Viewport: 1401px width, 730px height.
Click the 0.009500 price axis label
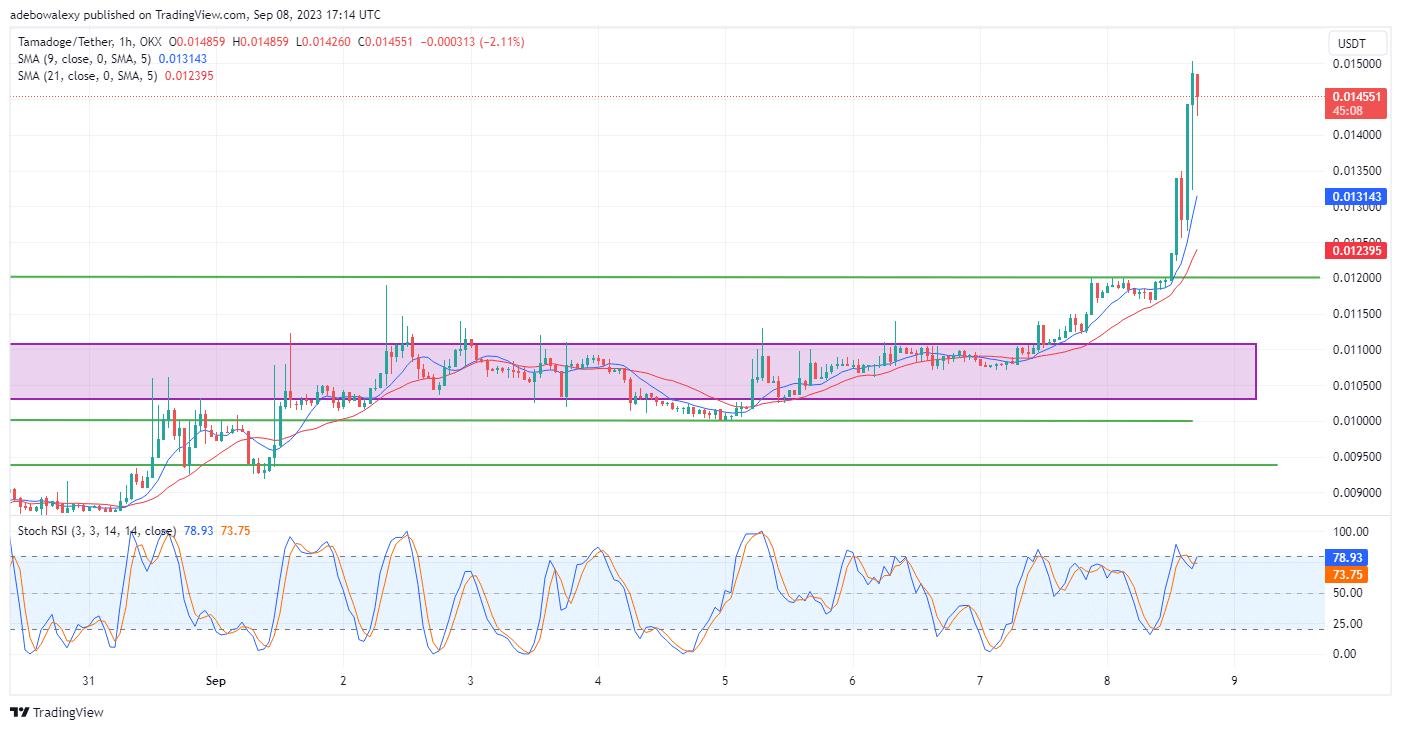(1356, 456)
